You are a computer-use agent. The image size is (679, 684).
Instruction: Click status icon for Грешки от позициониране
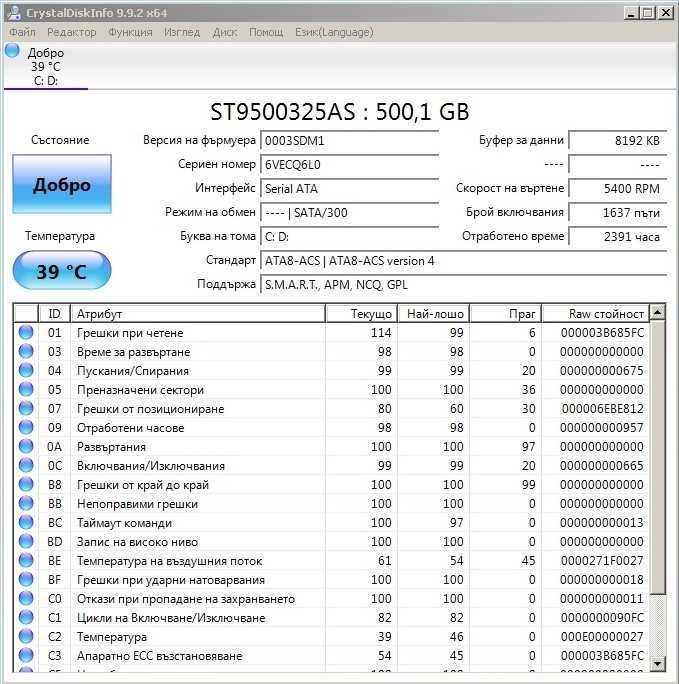26,408
